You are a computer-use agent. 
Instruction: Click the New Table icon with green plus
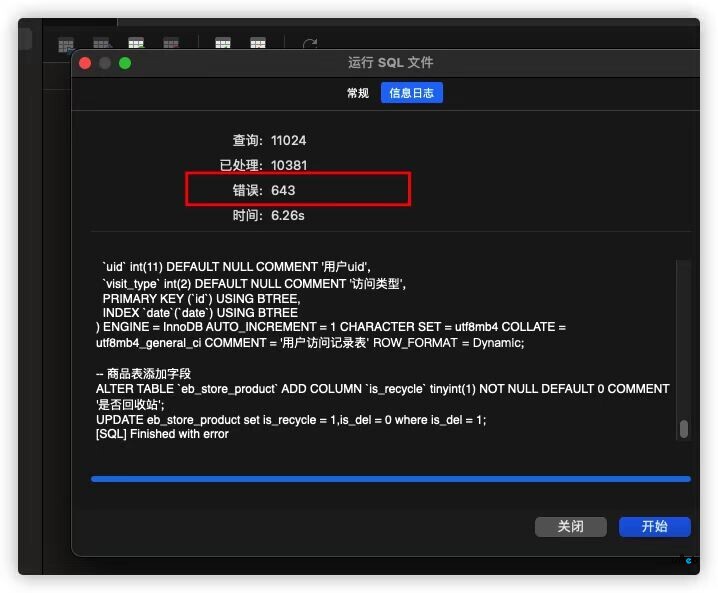pyautogui.click(x=136, y=43)
